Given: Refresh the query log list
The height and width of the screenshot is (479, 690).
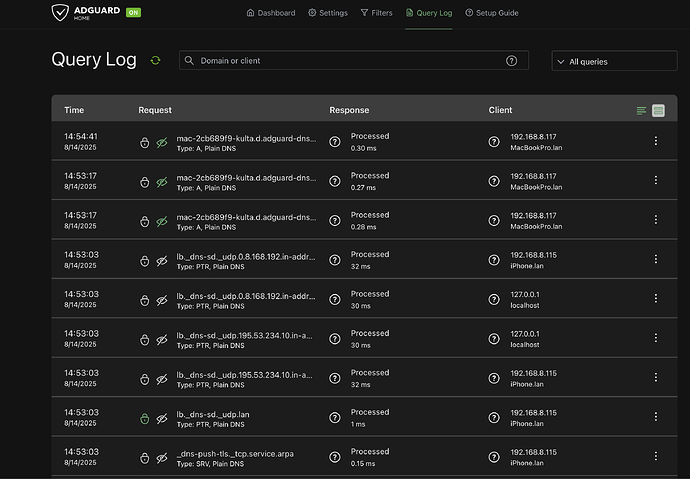Looking at the screenshot, I should click(155, 61).
